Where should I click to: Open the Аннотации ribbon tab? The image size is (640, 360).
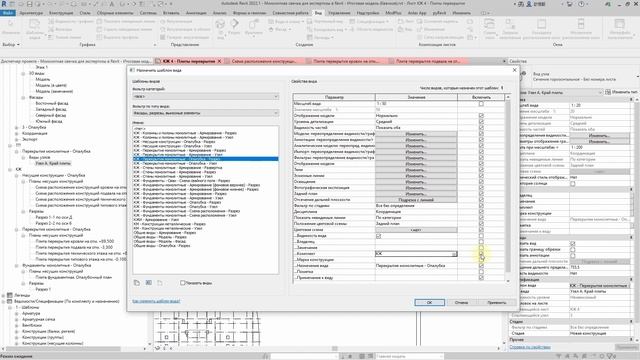pyautogui.click(x=196, y=13)
